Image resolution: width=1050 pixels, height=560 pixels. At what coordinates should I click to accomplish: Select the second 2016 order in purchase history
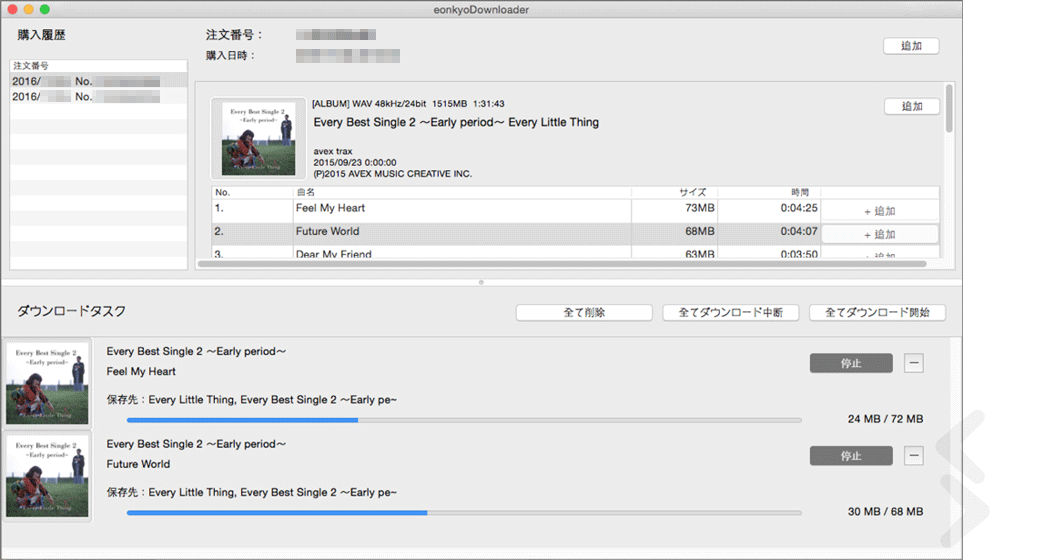(98, 96)
